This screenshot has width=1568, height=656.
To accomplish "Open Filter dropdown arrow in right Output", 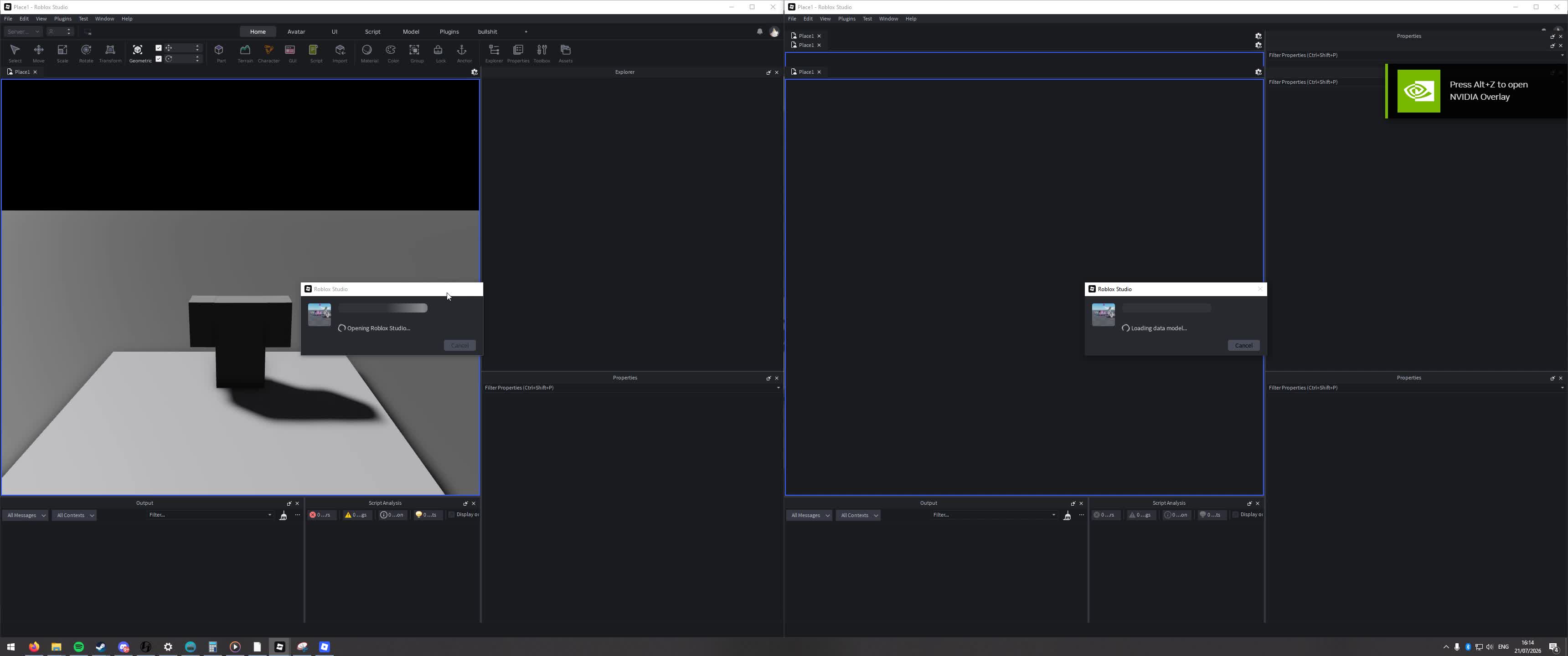I will pos(1054,515).
